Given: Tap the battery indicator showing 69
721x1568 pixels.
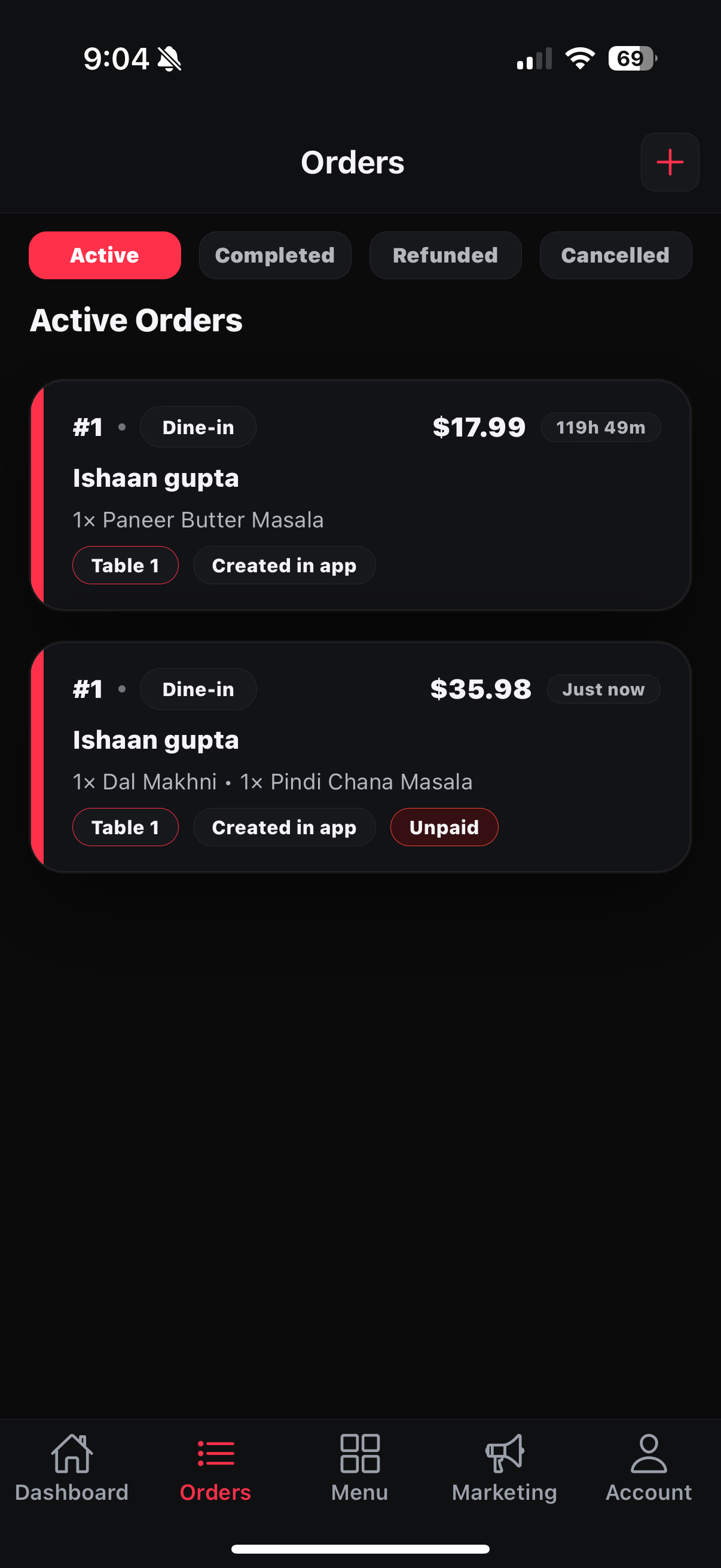Looking at the screenshot, I should (632, 59).
